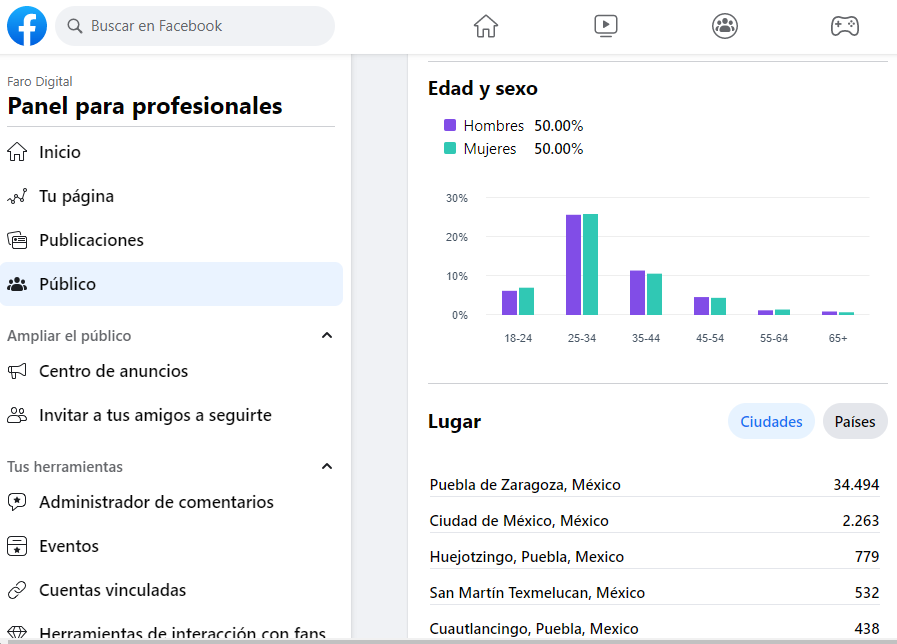
Task: Click the Público sidebar item
Action: click(x=67, y=284)
